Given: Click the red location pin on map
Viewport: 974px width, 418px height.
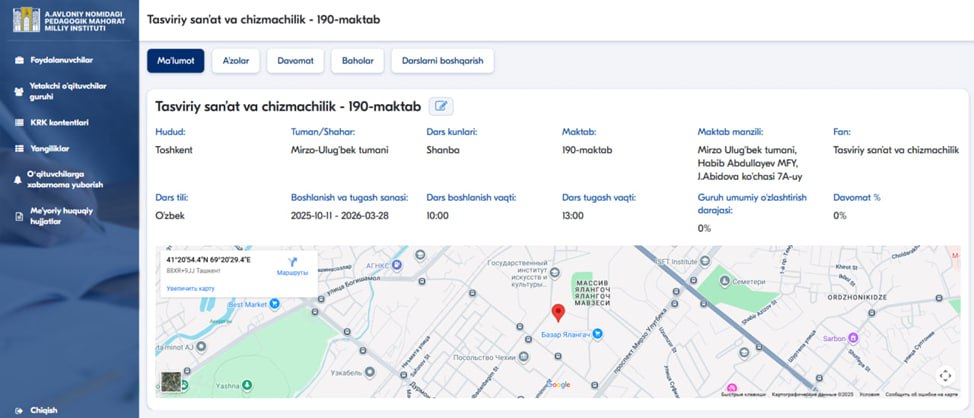Looking at the screenshot, I should [x=558, y=312].
